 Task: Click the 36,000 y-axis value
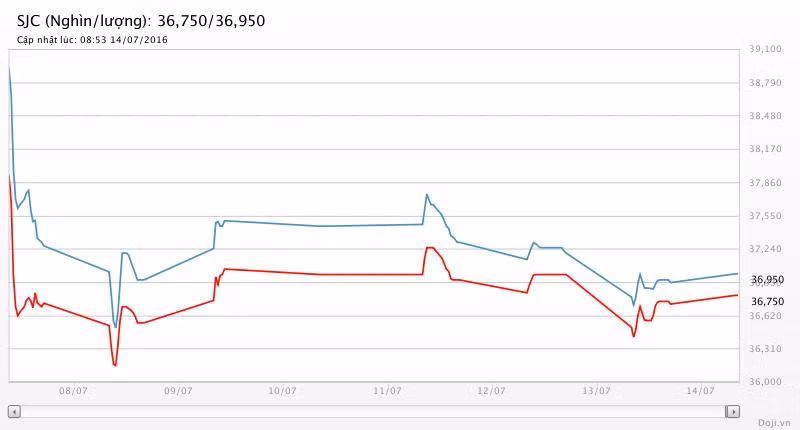tap(765, 382)
